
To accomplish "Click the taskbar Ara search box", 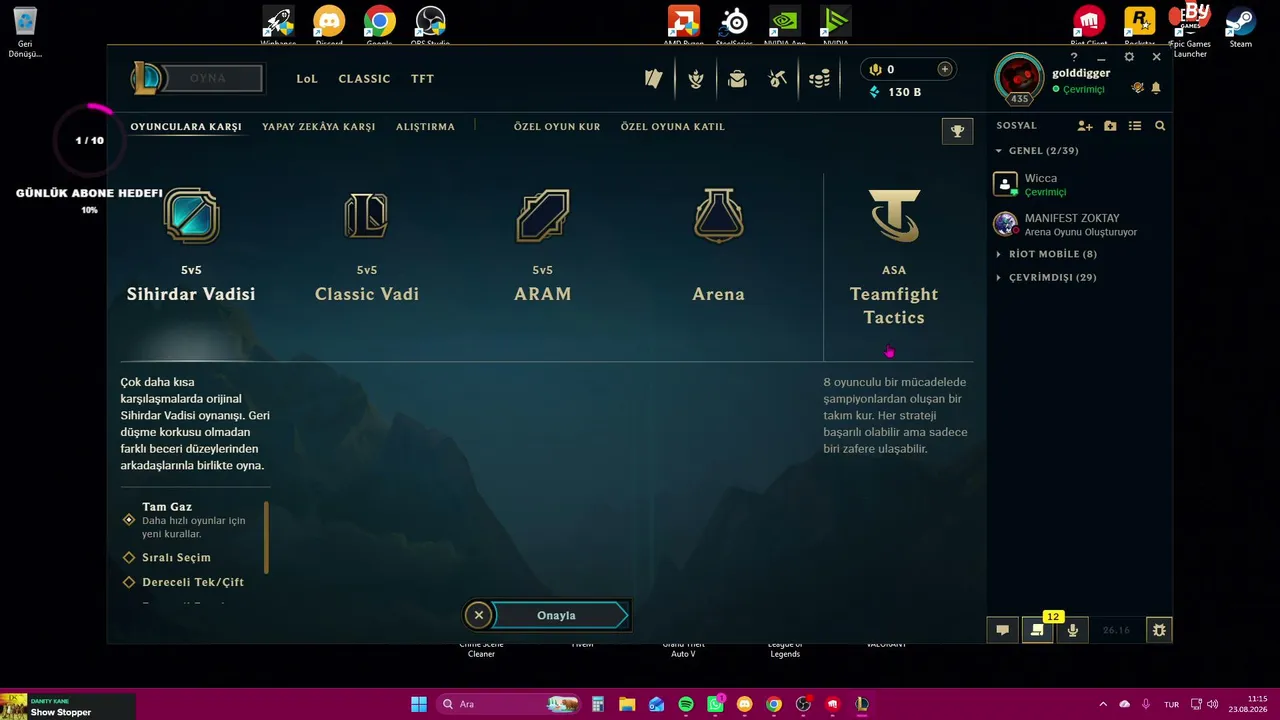I will click(510, 704).
